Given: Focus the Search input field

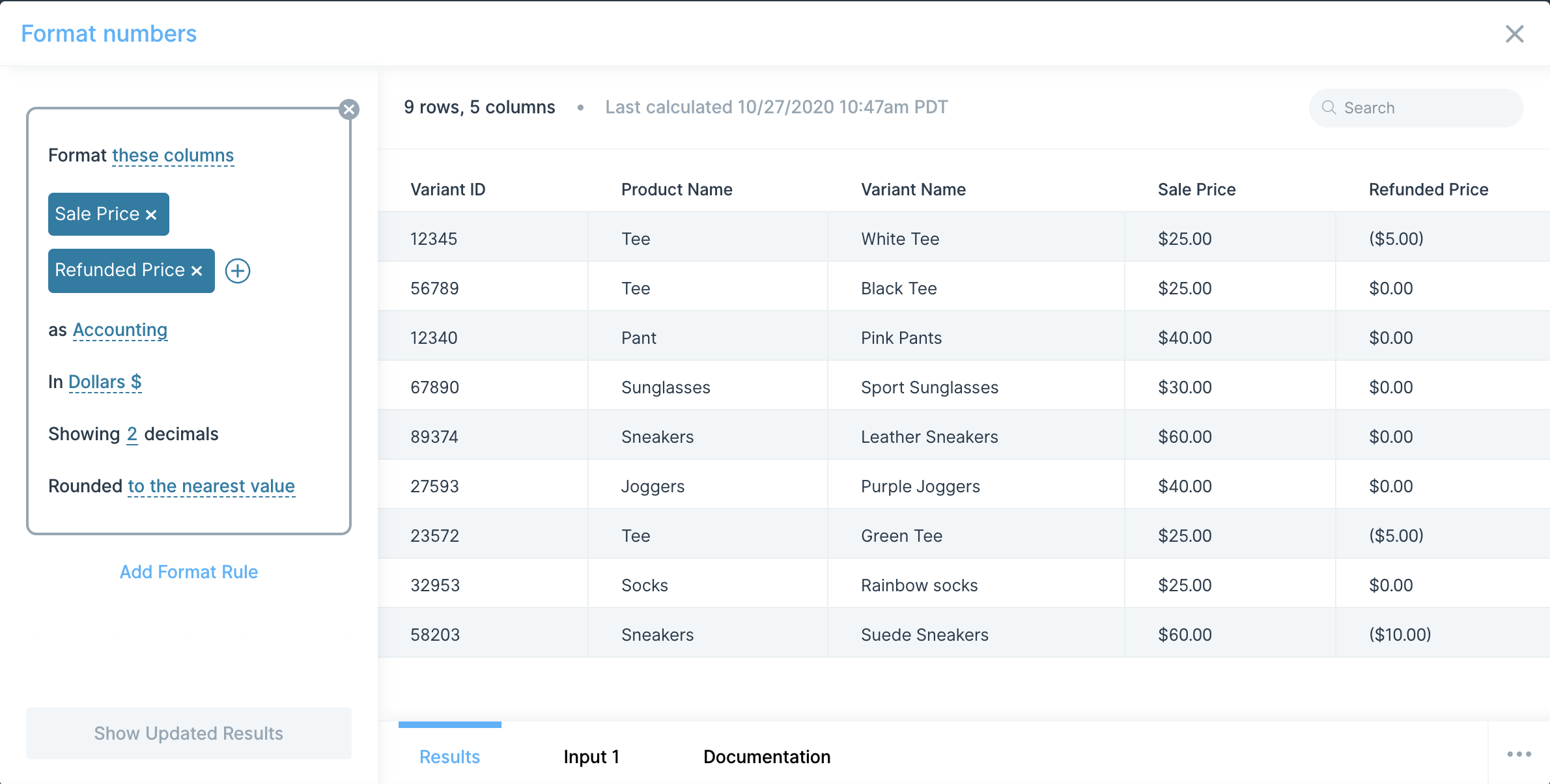Looking at the screenshot, I should point(1416,107).
